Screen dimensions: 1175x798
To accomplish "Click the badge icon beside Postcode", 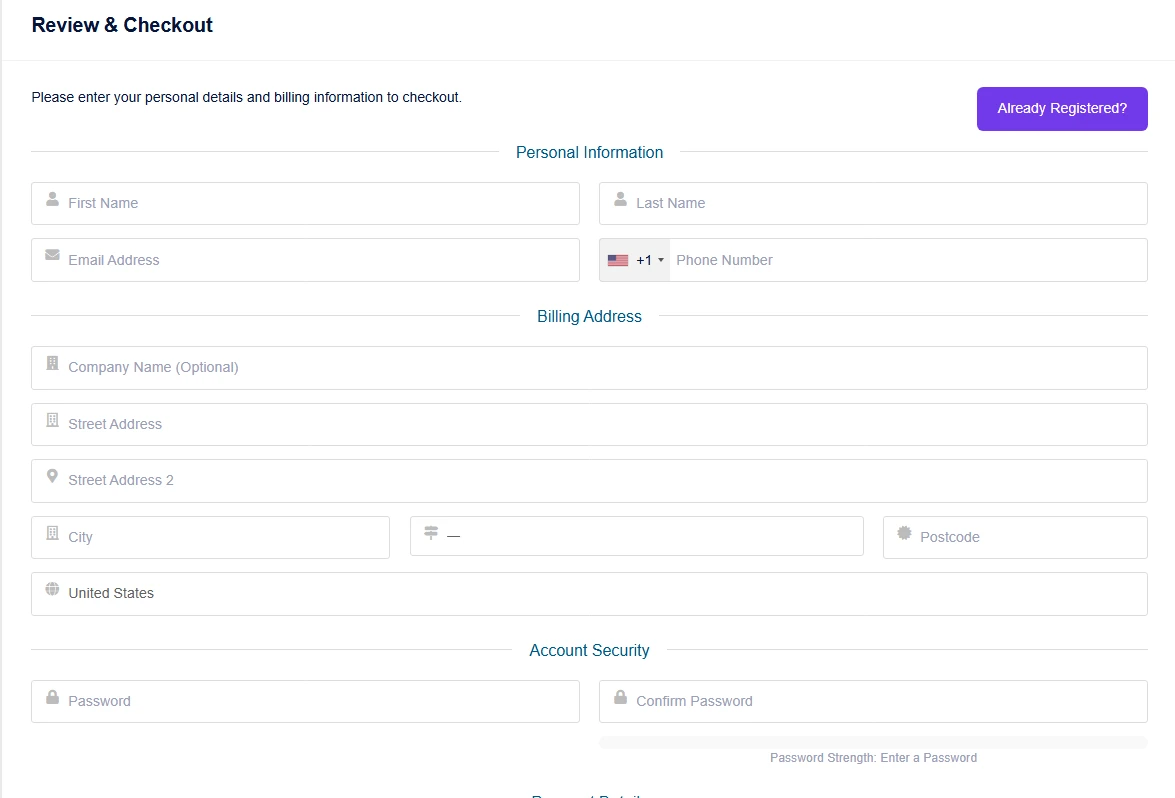I will pos(904,533).
